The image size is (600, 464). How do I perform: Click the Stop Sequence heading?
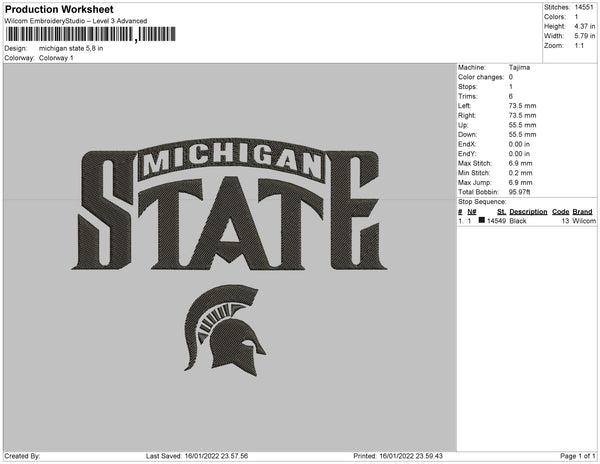tap(482, 202)
